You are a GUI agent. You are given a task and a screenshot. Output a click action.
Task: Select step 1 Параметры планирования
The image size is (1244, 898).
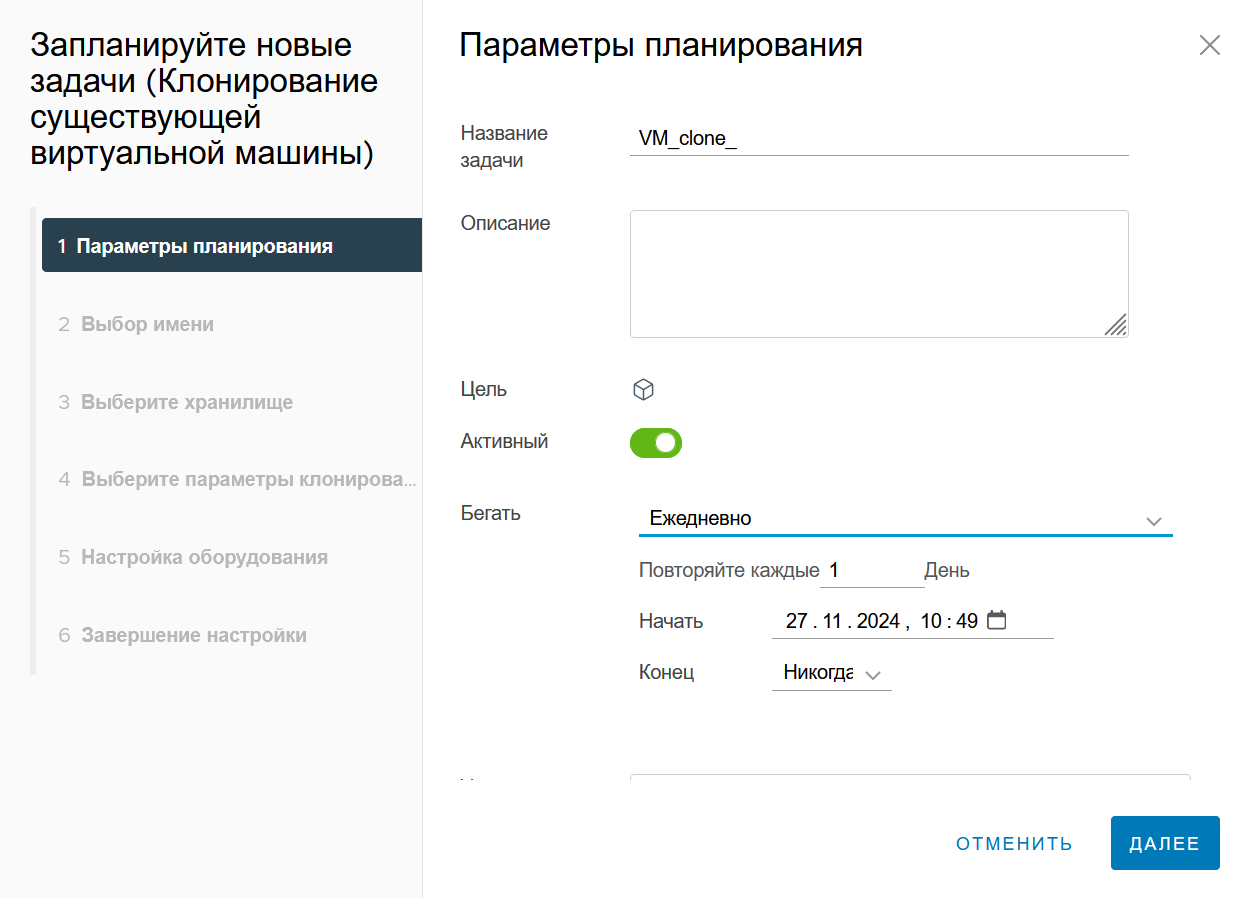click(232, 245)
